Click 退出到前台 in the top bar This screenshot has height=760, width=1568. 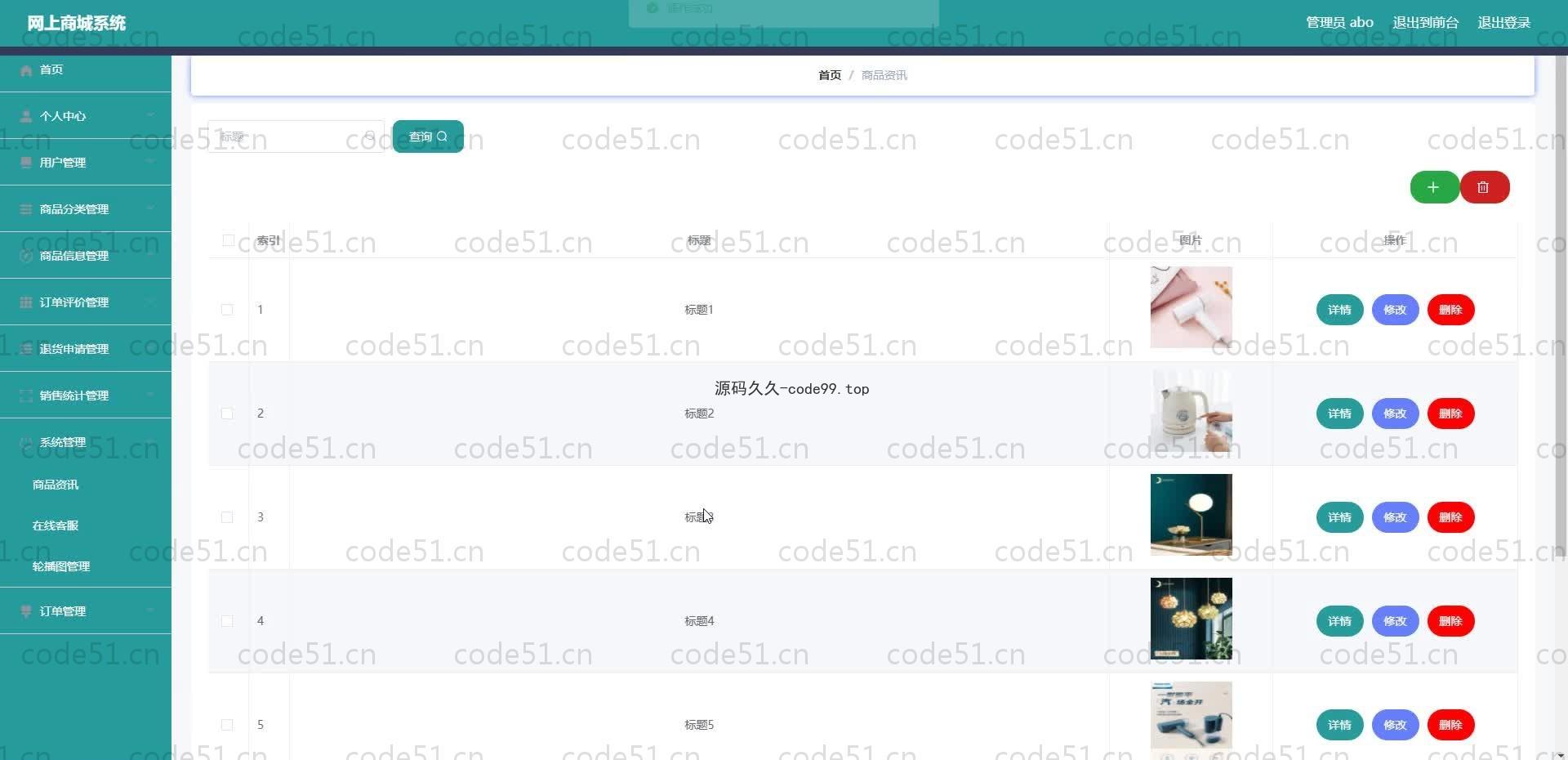1425,23
